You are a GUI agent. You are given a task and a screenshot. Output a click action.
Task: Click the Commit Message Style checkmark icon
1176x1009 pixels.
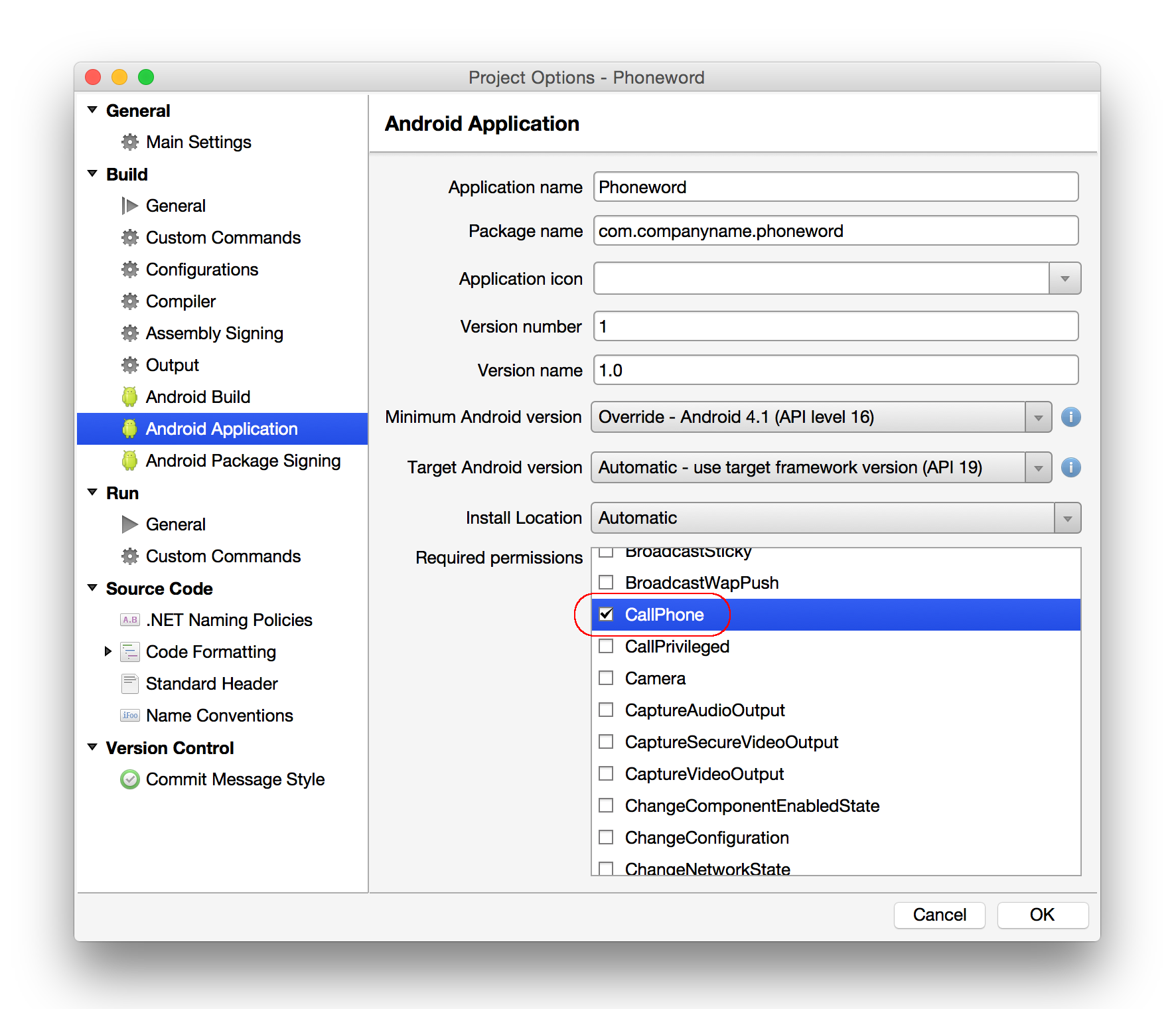(x=129, y=779)
